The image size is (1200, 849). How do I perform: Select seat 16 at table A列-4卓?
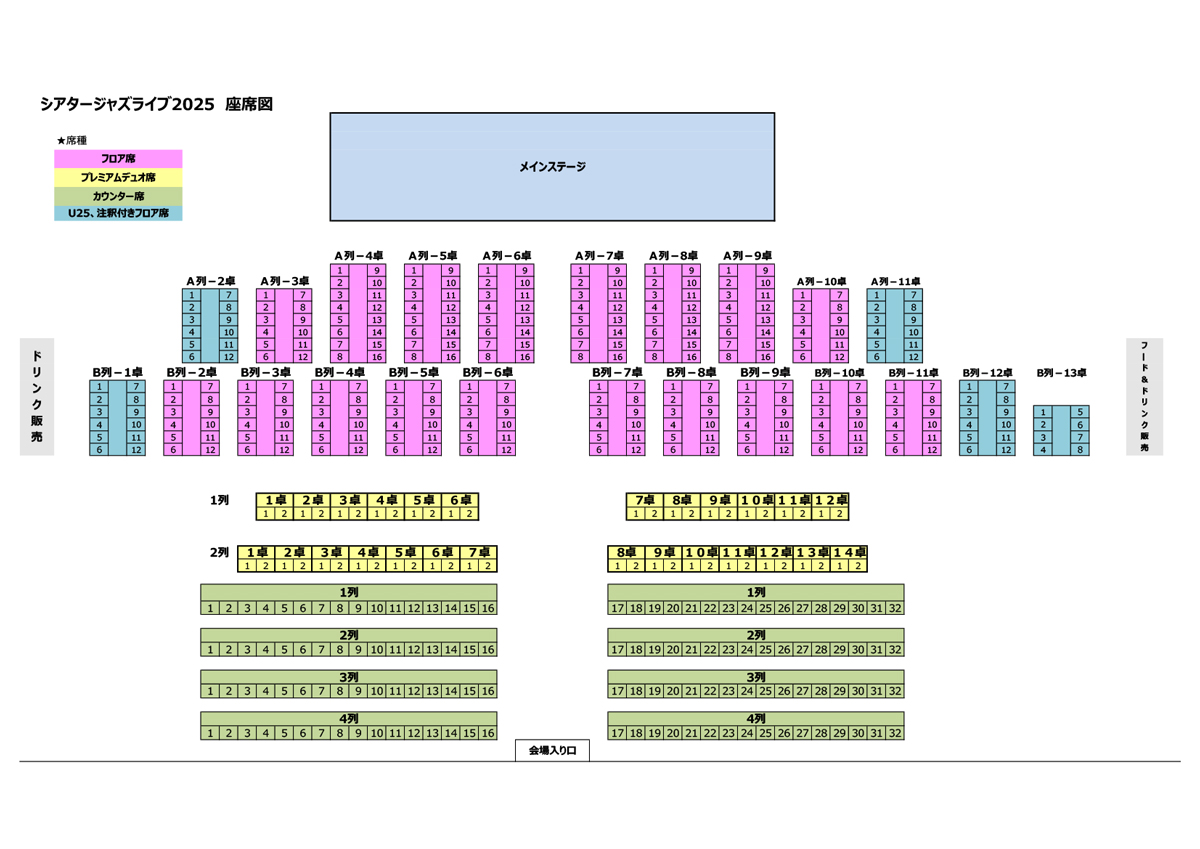[x=377, y=357]
